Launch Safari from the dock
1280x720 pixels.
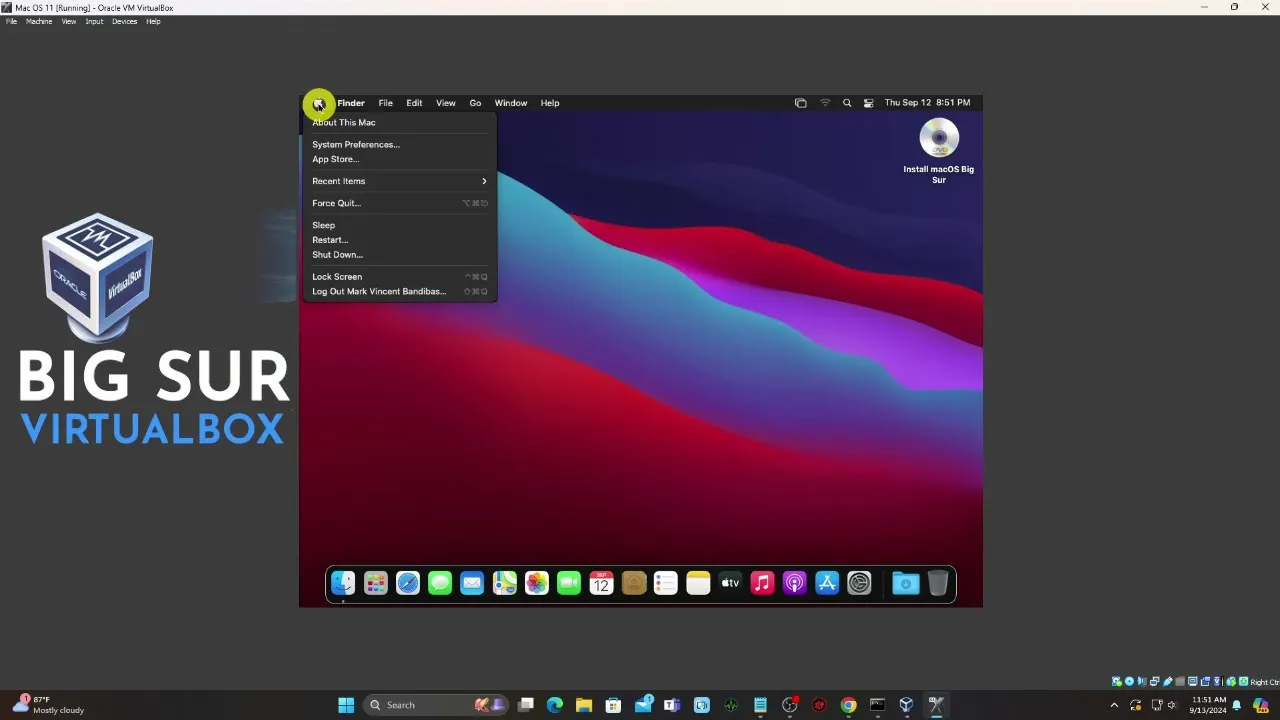click(x=408, y=583)
